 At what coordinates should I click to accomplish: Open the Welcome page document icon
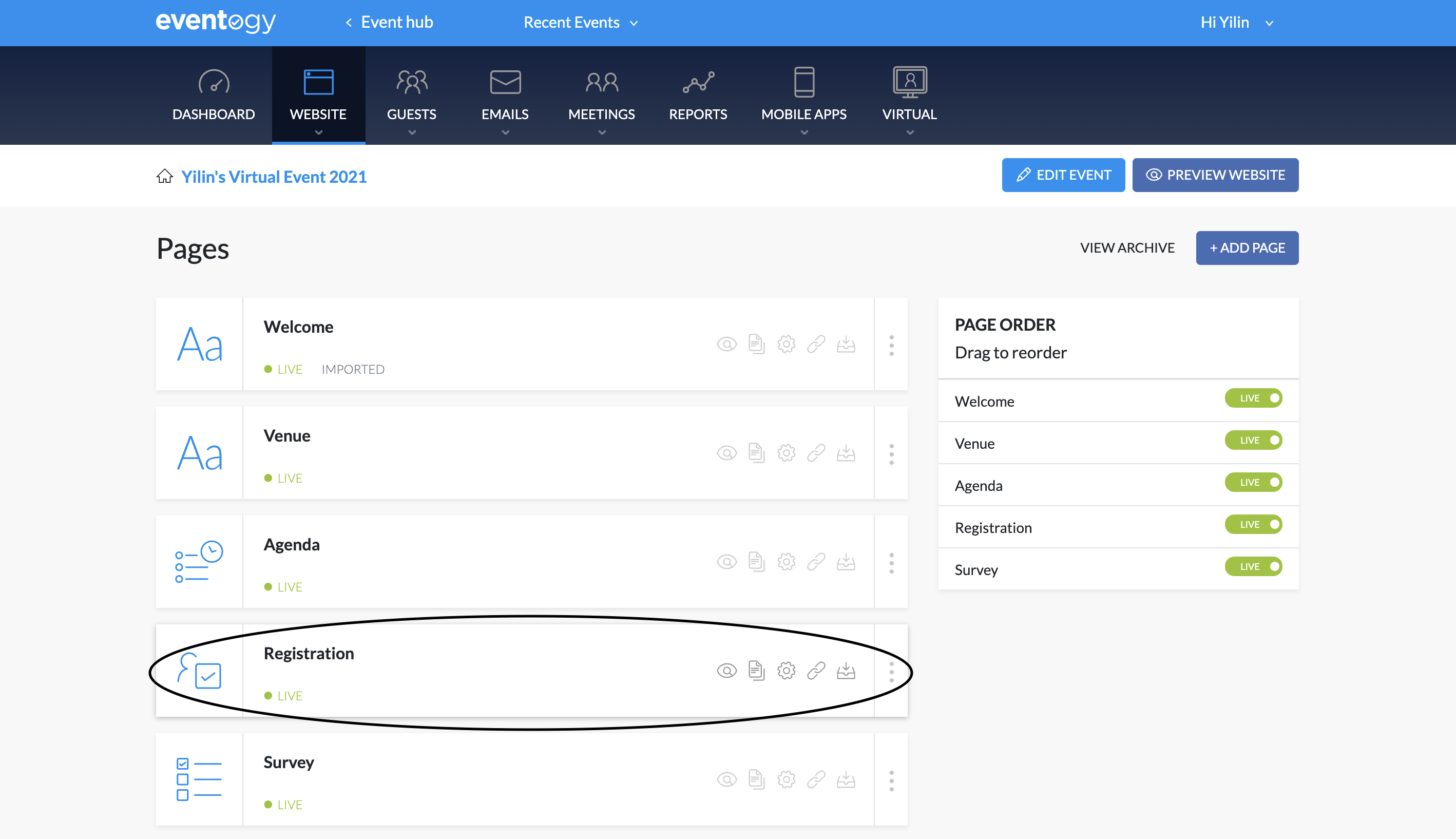pyautogui.click(x=757, y=345)
